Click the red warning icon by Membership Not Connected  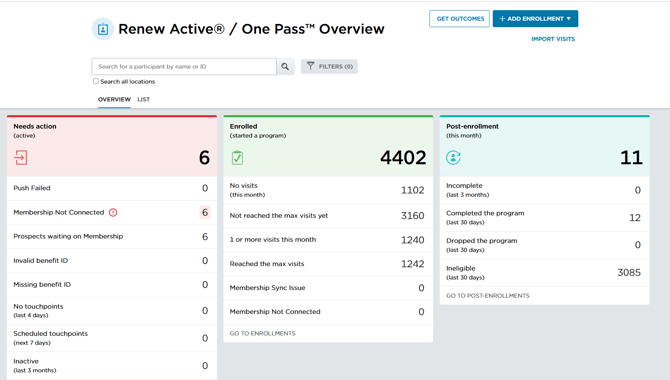113,212
